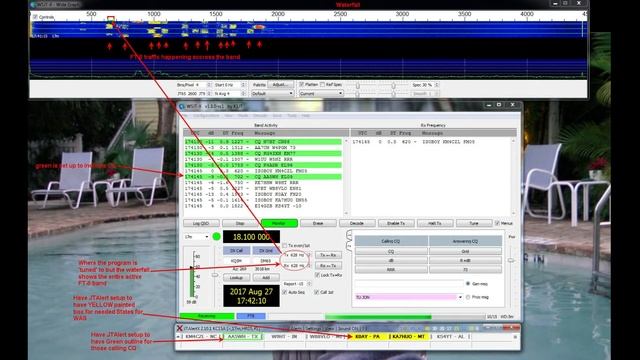
Task: Toggle the Auto Seq checkbox
Action: coord(285,292)
